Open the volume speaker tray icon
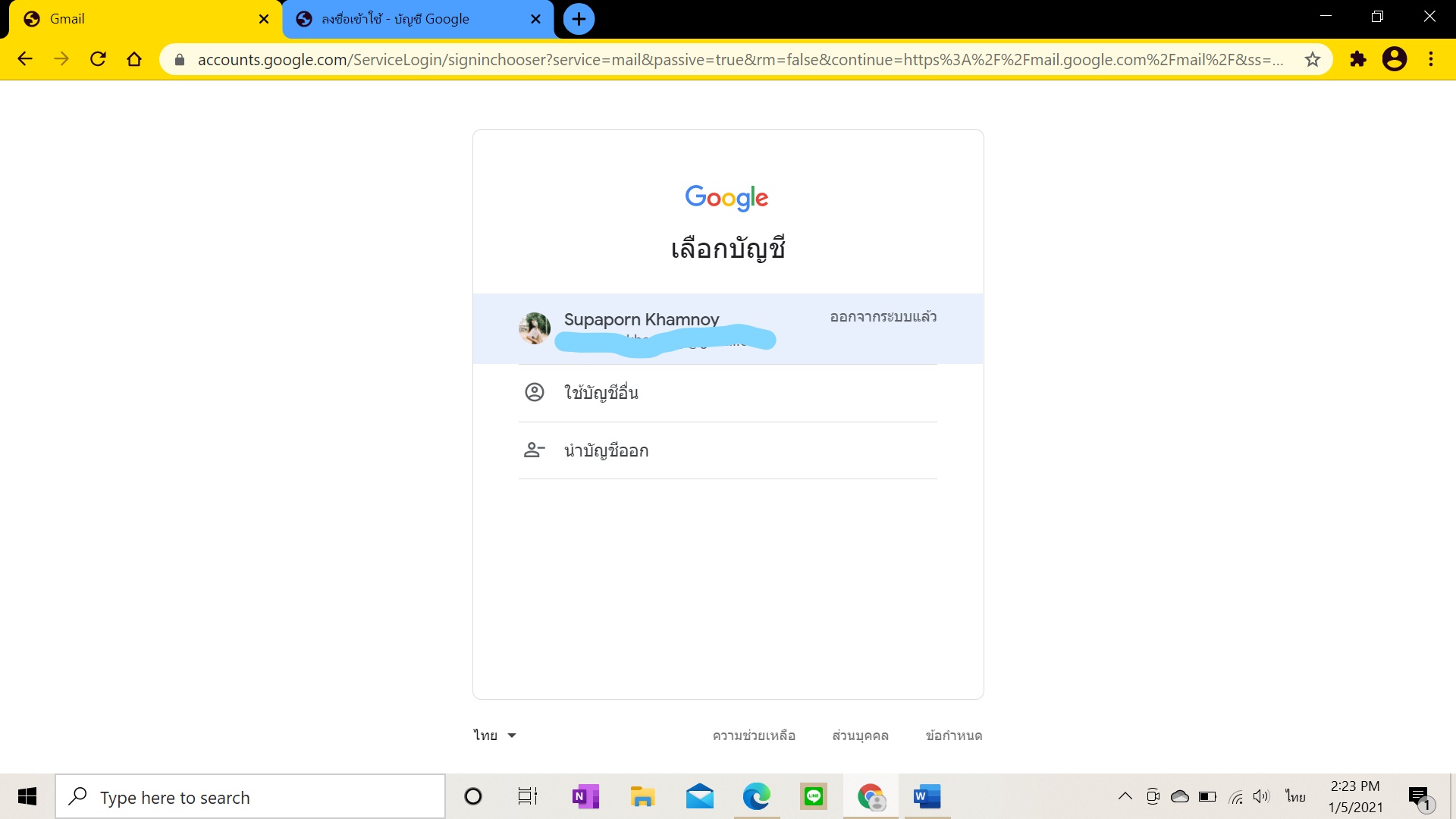1456x819 pixels. tap(1261, 796)
